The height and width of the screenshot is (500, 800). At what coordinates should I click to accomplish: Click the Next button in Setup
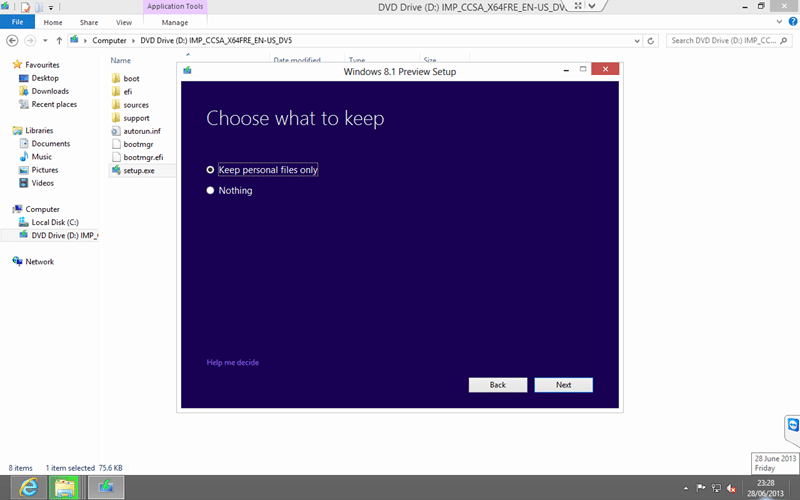563,385
